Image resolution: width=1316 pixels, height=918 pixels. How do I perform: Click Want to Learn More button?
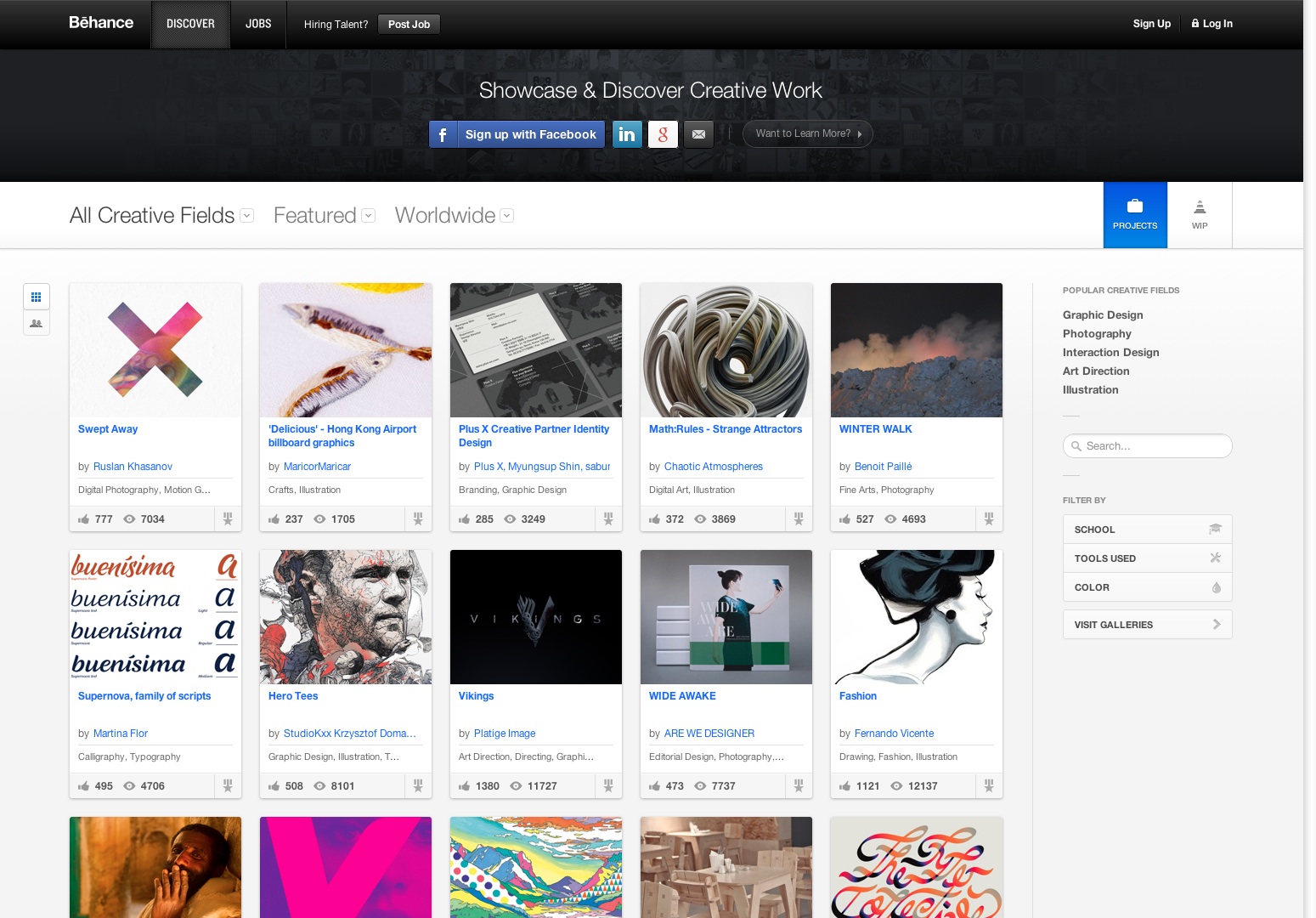click(807, 133)
